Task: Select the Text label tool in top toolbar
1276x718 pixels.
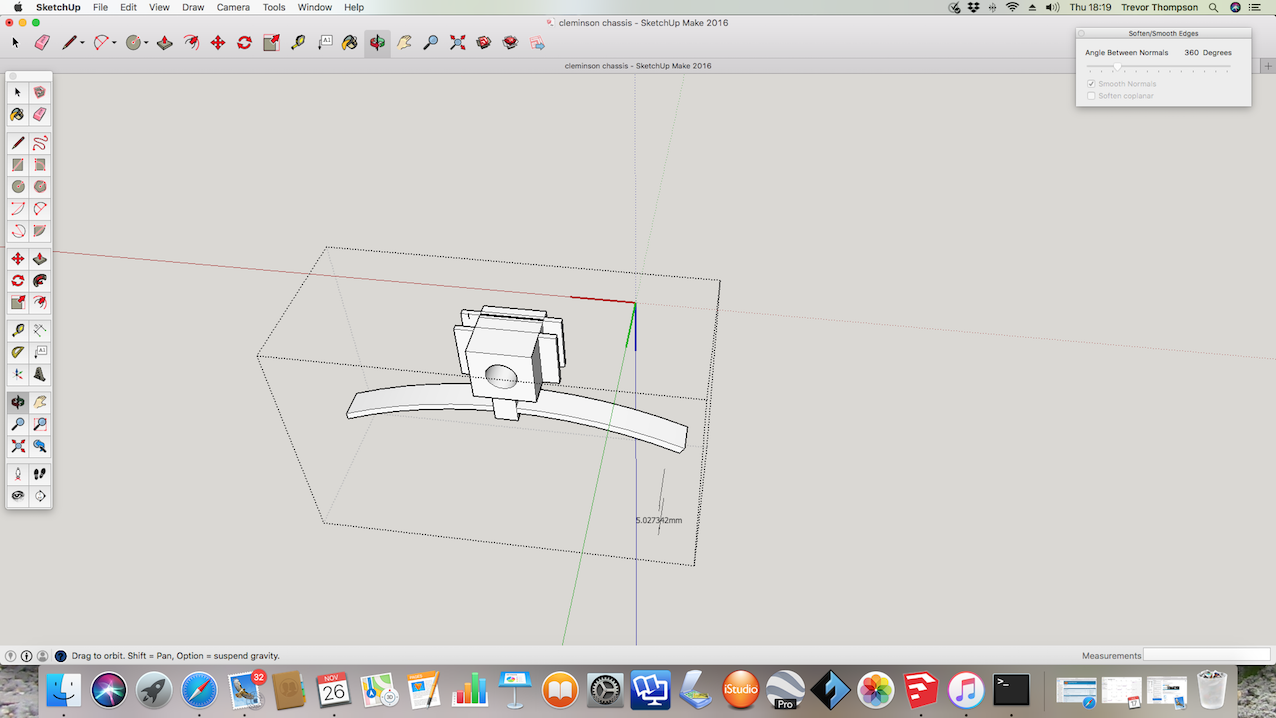Action: point(325,43)
